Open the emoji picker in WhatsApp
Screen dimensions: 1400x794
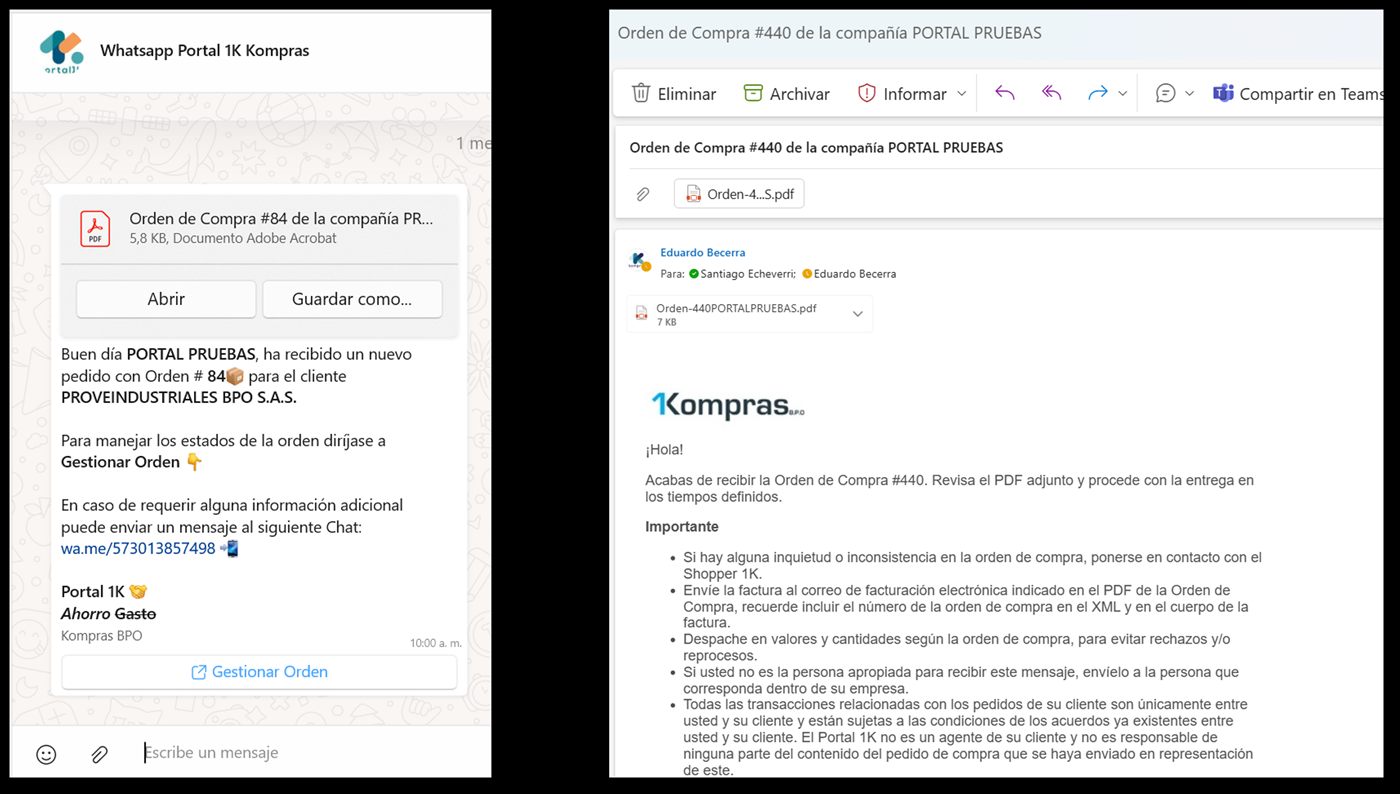point(46,754)
